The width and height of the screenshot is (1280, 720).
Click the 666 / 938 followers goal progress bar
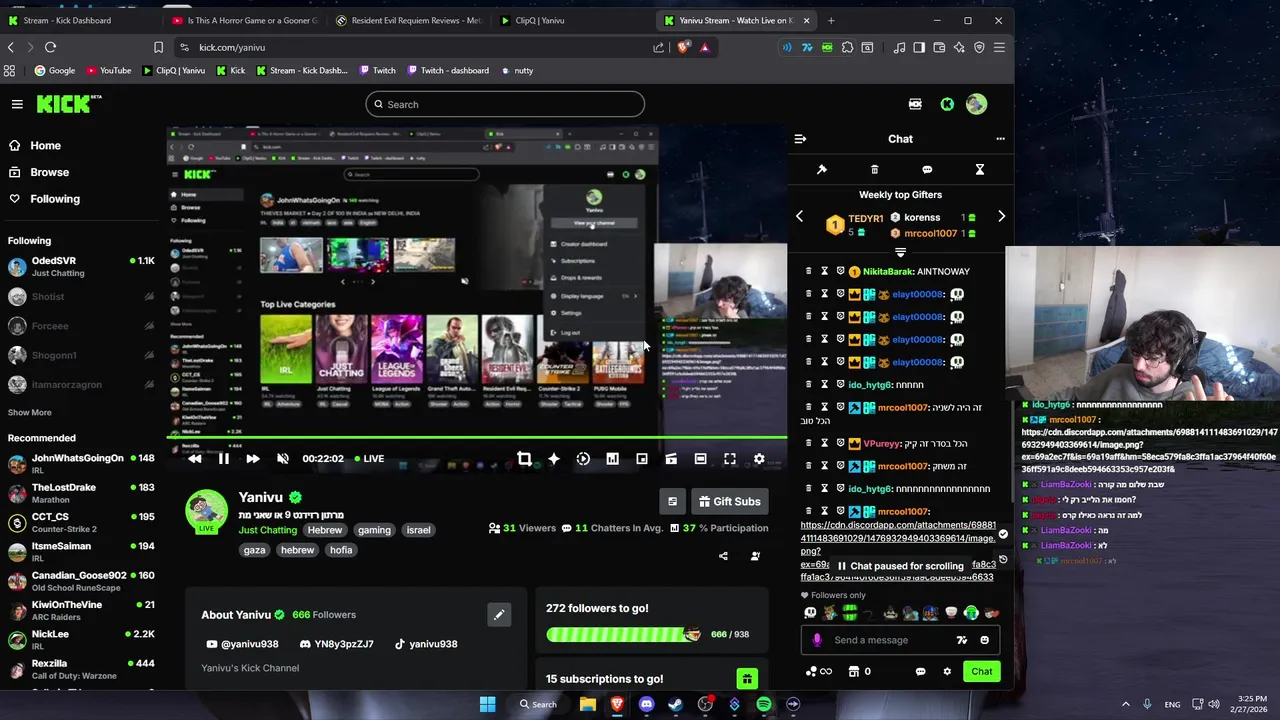[x=624, y=634]
